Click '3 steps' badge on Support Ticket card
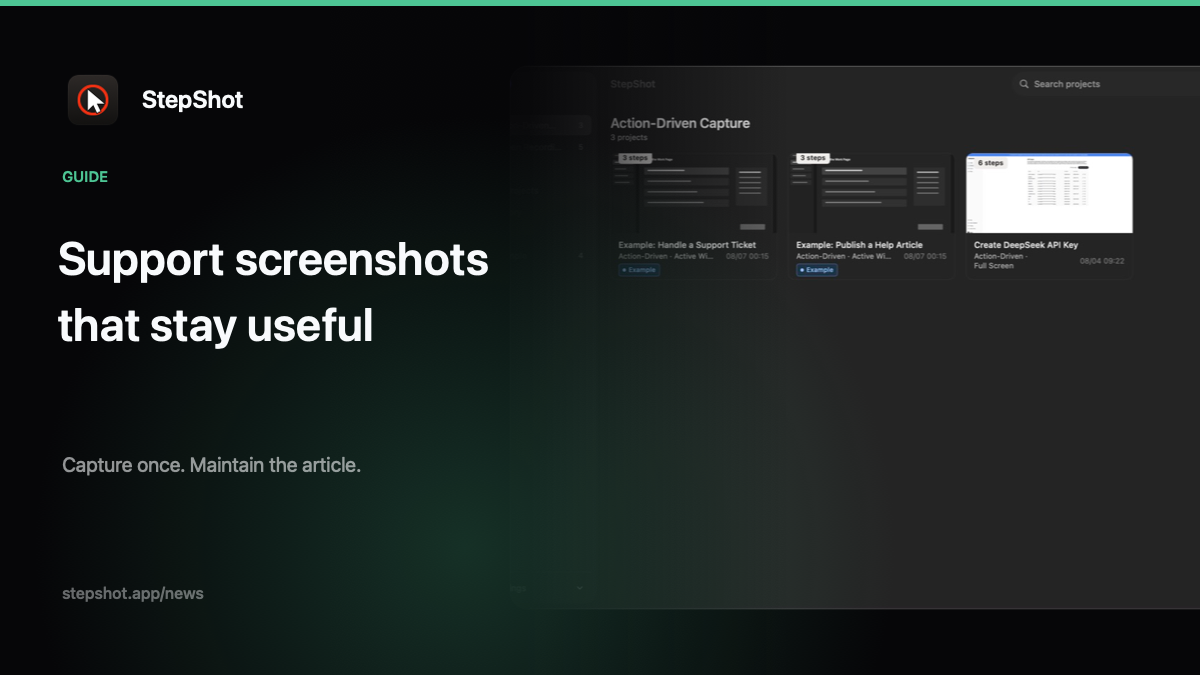Viewport: 1200px width, 675px height. point(635,158)
